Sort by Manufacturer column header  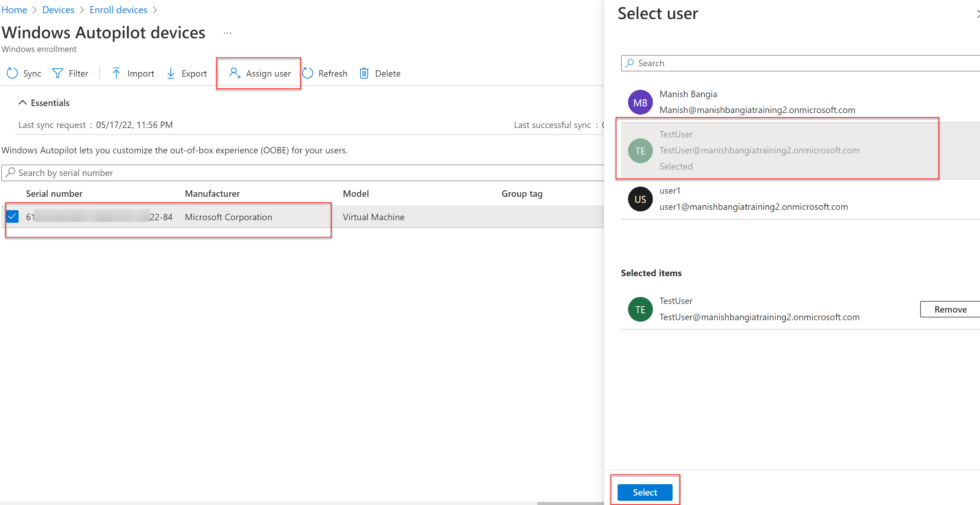(212, 194)
